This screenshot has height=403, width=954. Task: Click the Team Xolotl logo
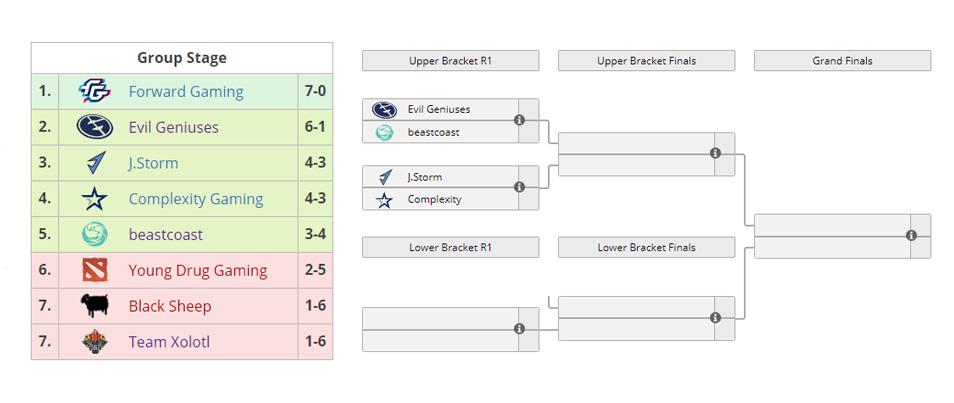[95, 342]
